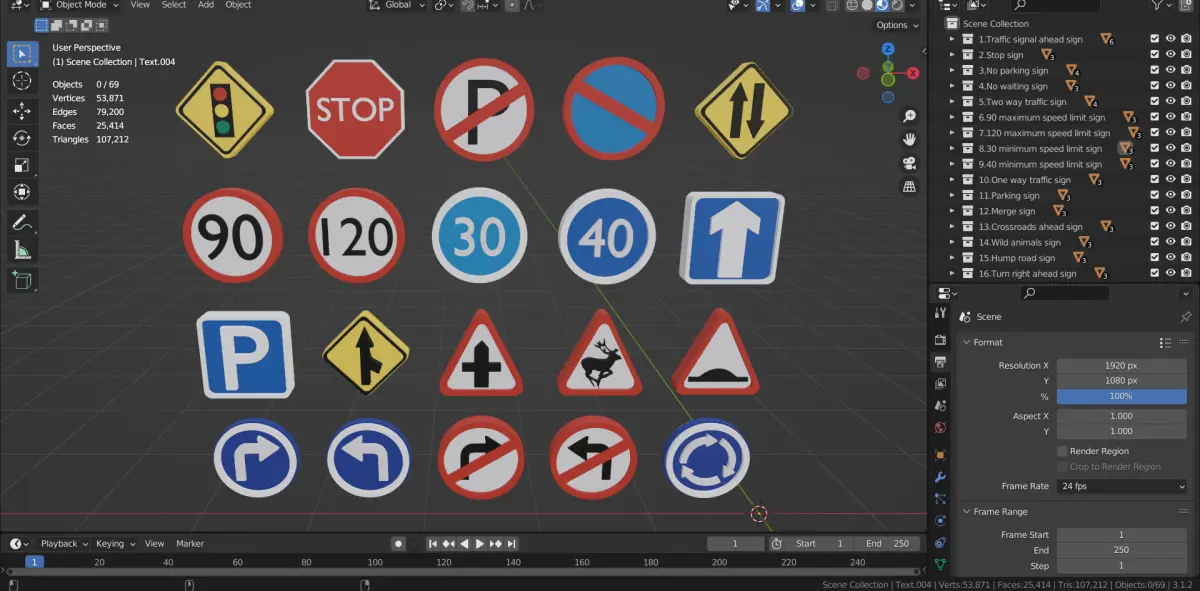
Task: Open the timeline Playback menu
Action: pyautogui.click(x=63, y=544)
